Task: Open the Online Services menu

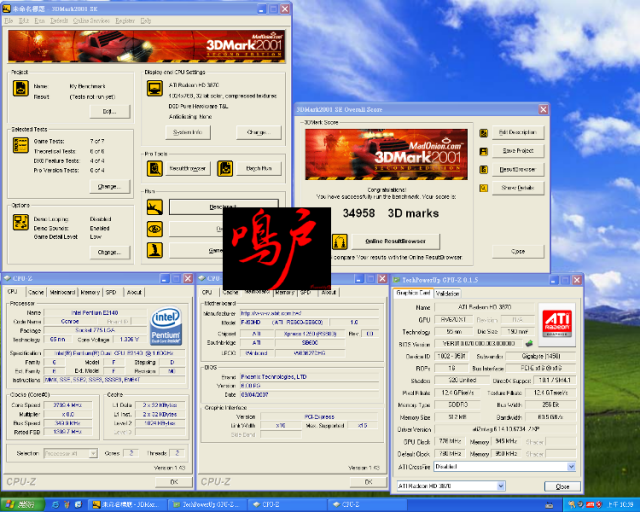Action: [x=91, y=20]
